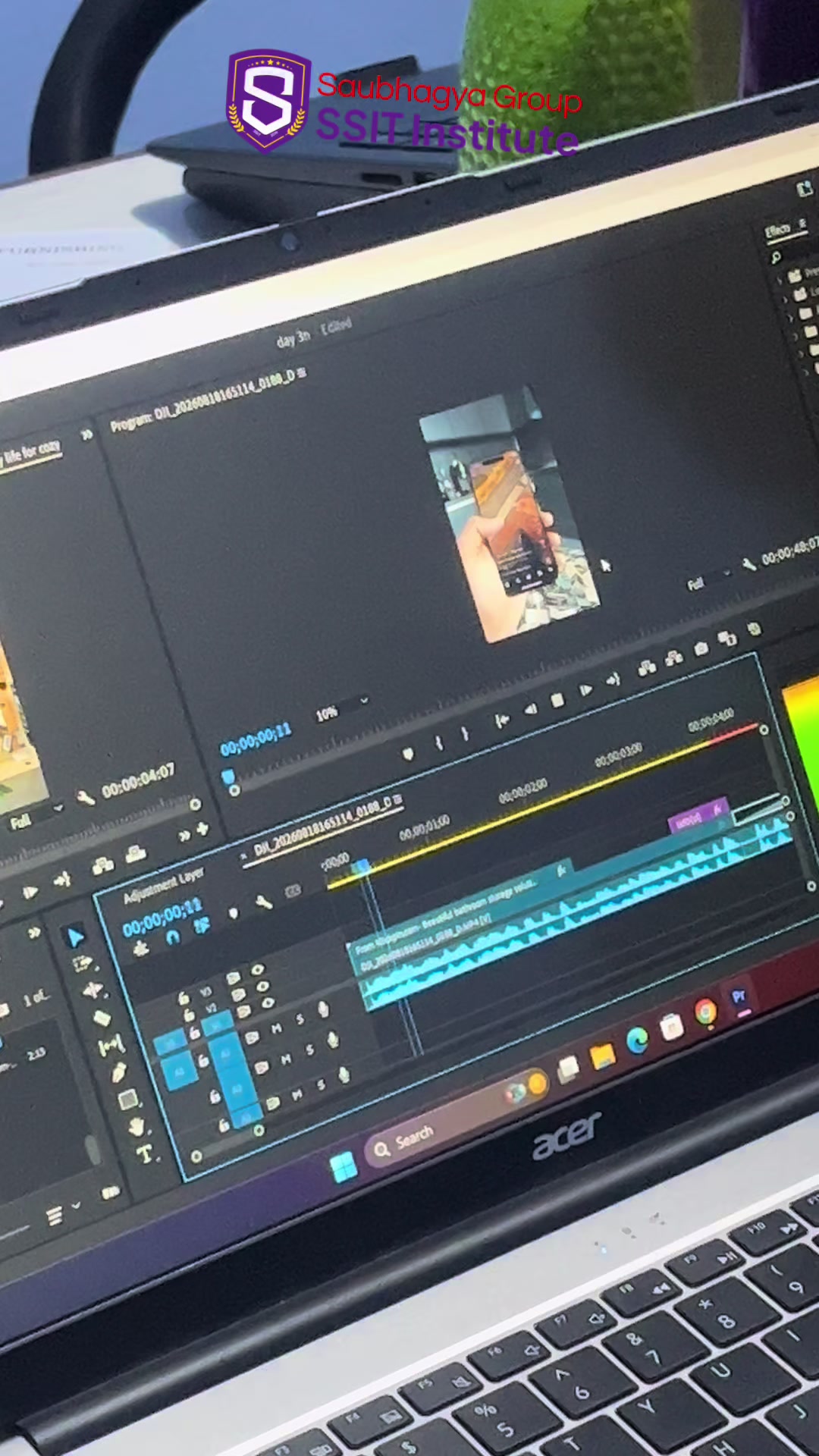Go to Out point in Program monitor
The height and width of the screenshot is (1456, 819).
[x=613, y=679]
